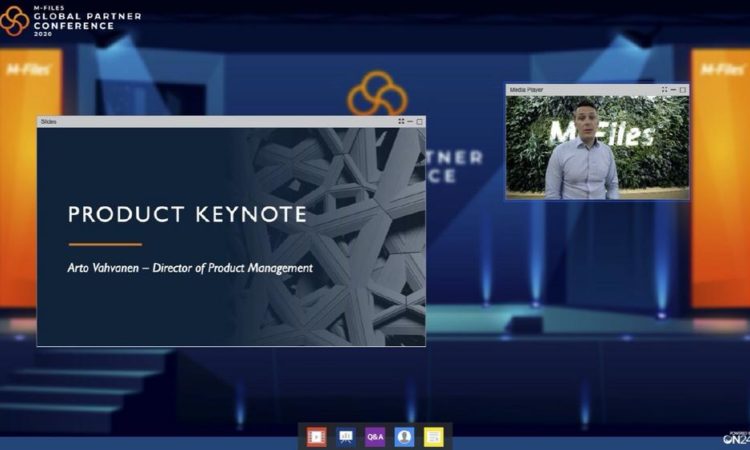Open the Slides widget icon in dock

click(x=345, y=437)
